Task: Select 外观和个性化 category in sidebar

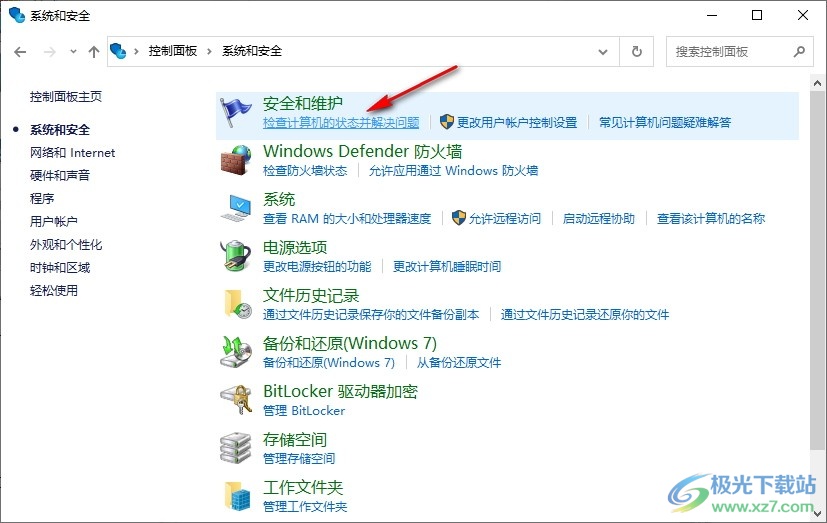Action: click(66, 245)
